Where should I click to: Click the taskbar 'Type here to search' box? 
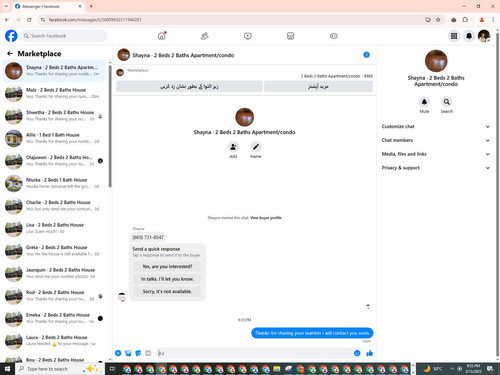tap(60, 369)
